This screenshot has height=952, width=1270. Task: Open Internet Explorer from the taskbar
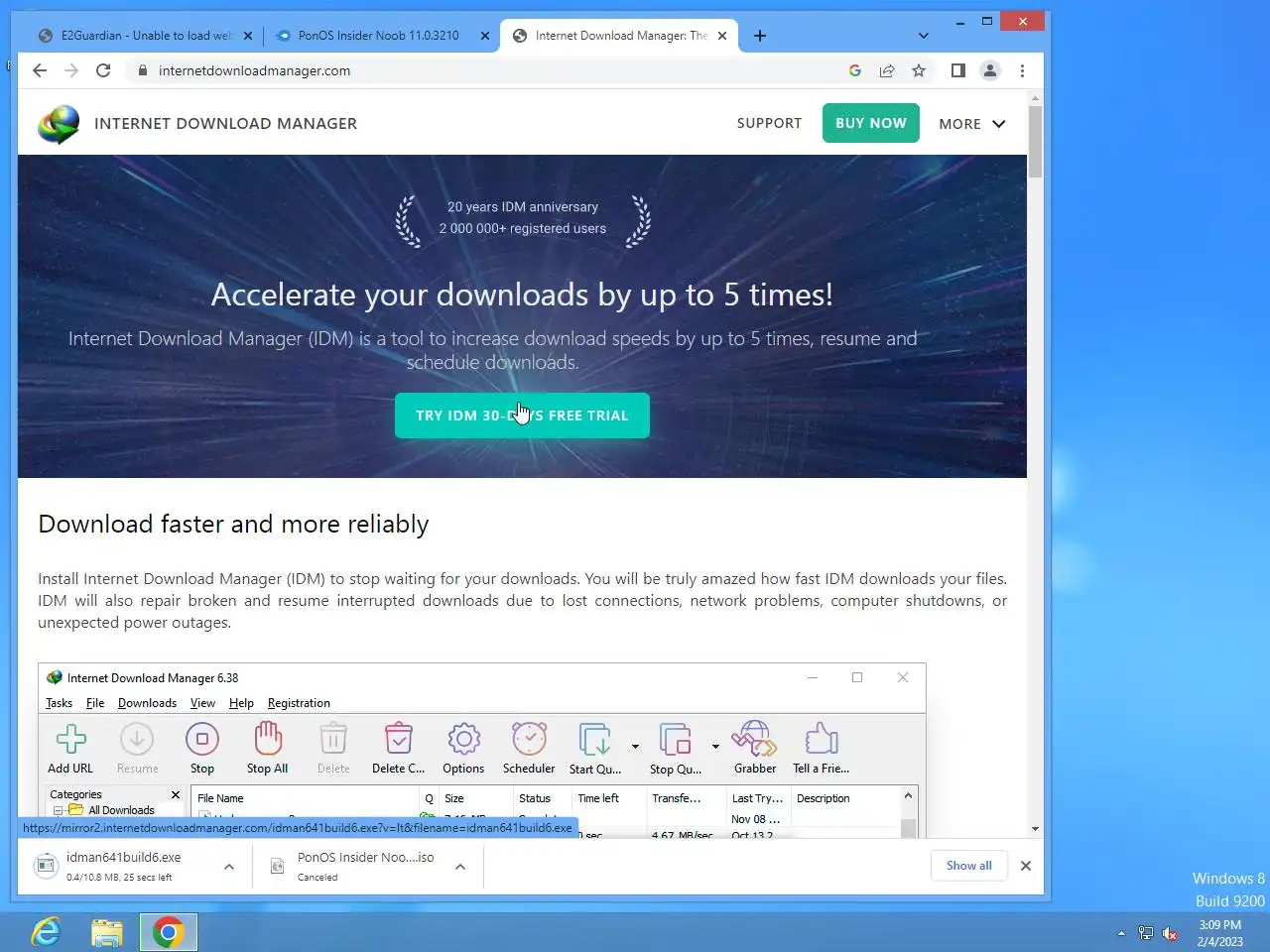[46, 932]
